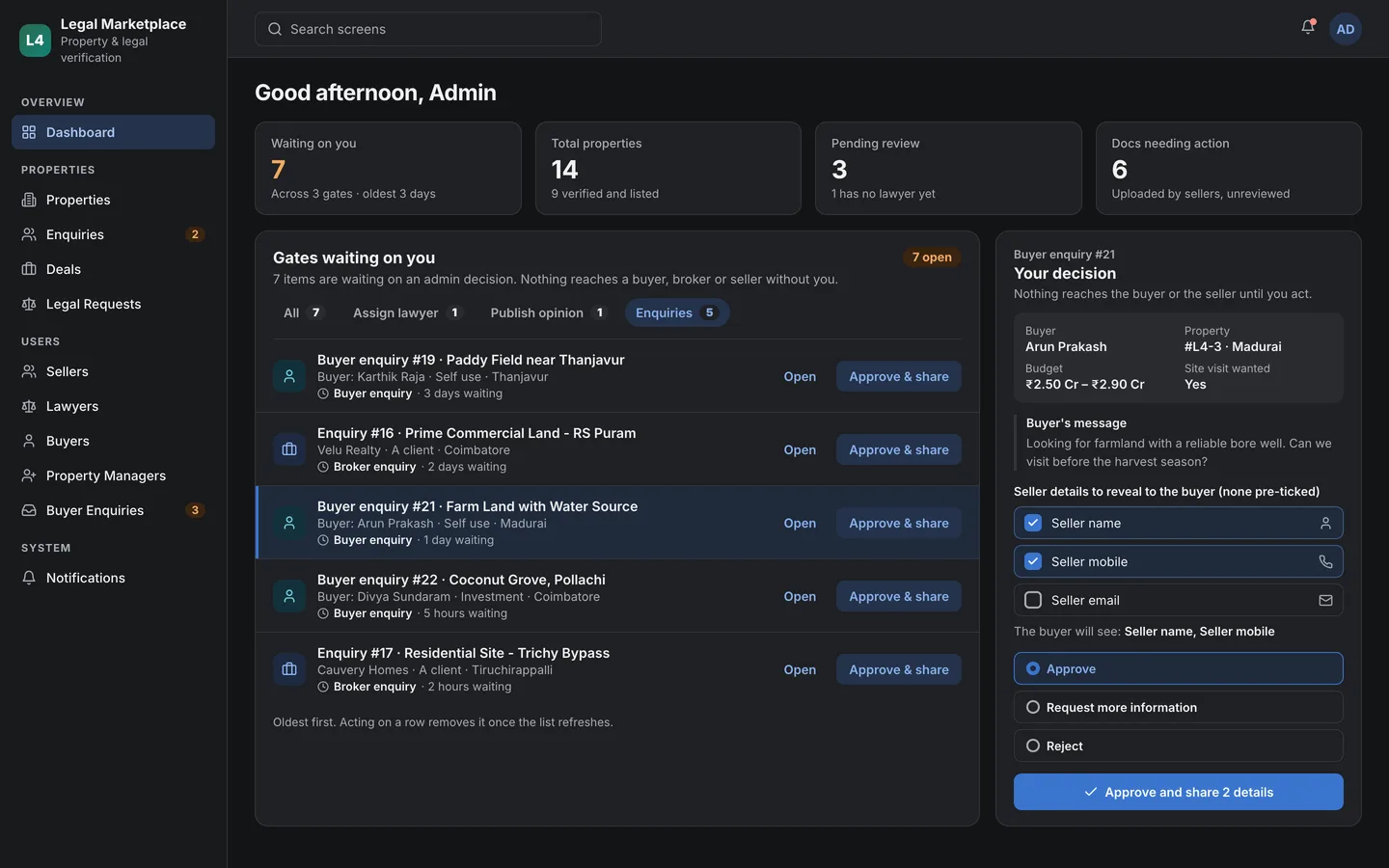
Task: Click Buyer Enquiries badge count 3
Action: pyautogui.click(x=195, y=510)
